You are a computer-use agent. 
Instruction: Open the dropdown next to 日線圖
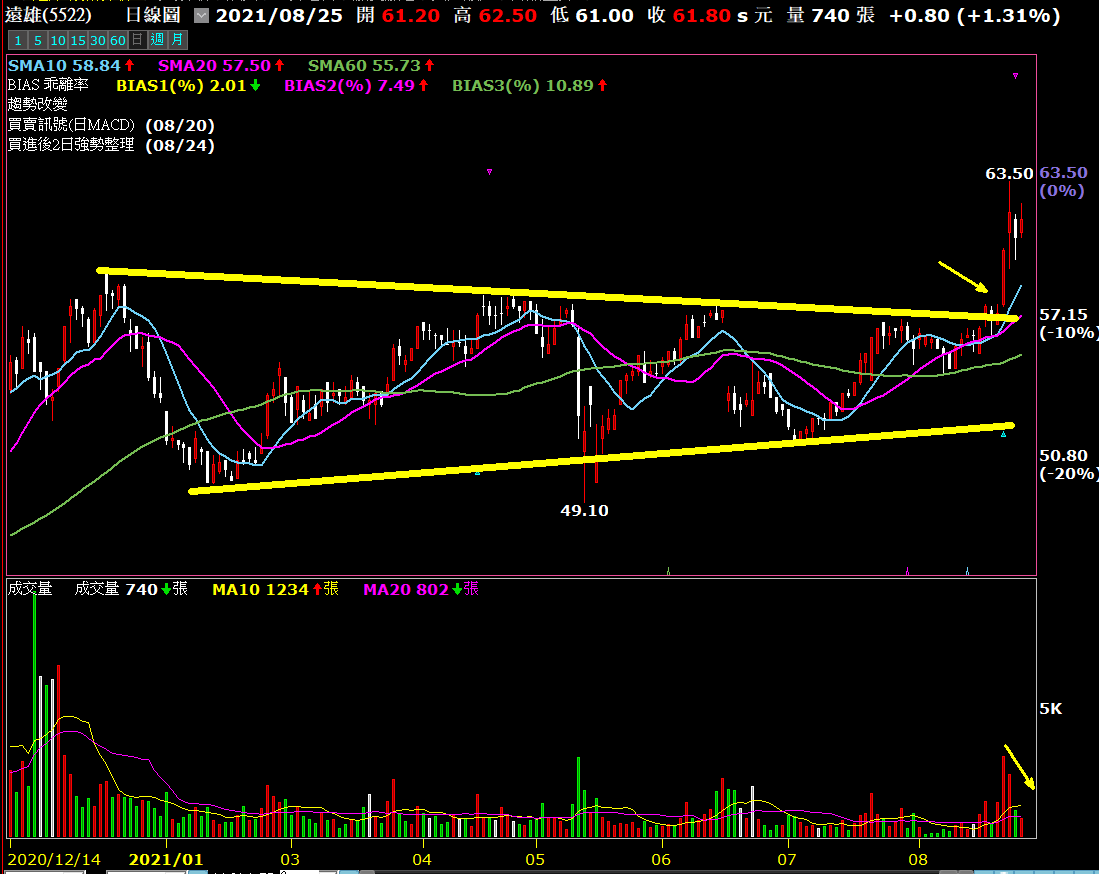(201, 16)
